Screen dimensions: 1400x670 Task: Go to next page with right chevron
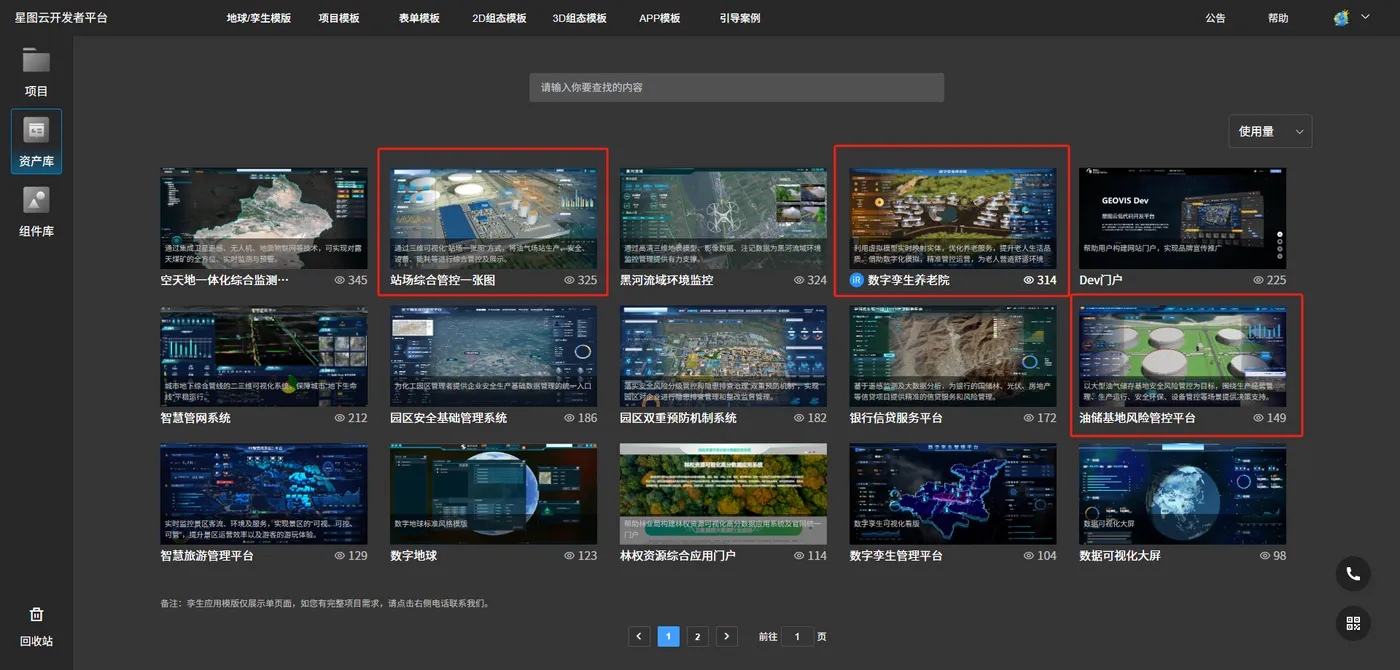[727, 636]
